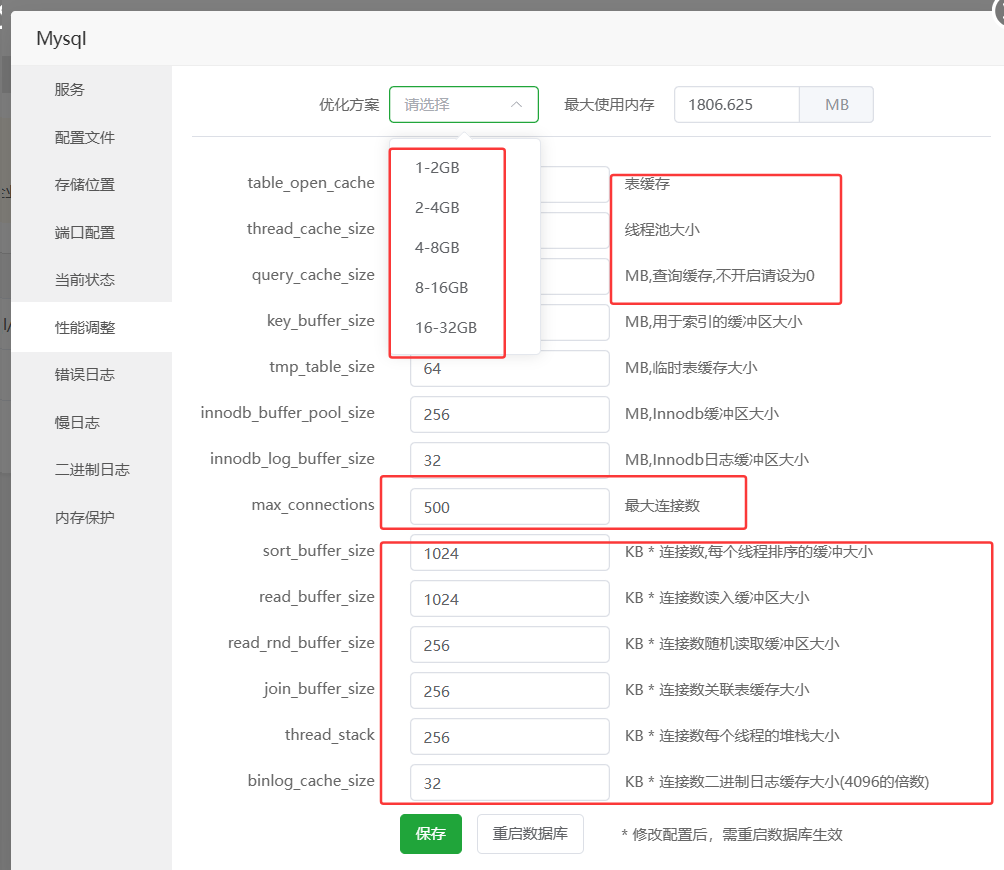
Task: Click the 最大使用内存 input field
Action: click(737, 104)
